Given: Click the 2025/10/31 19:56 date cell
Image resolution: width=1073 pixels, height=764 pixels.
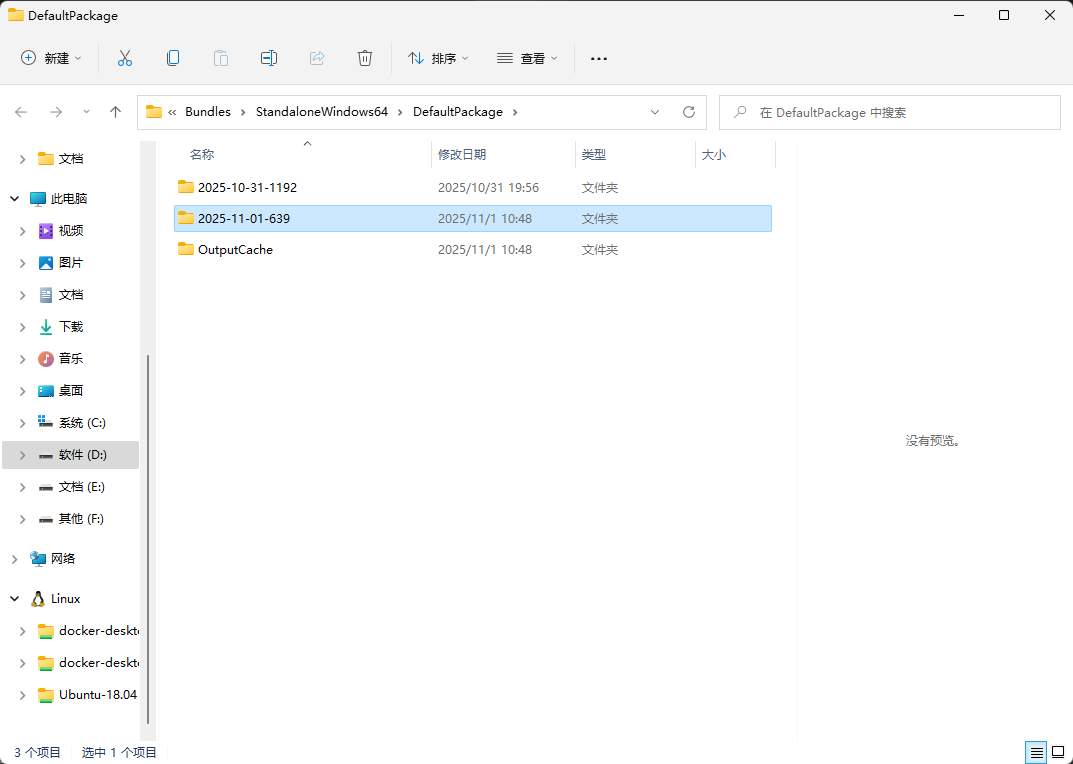Looking at the screenshot, I should point(489,188).
